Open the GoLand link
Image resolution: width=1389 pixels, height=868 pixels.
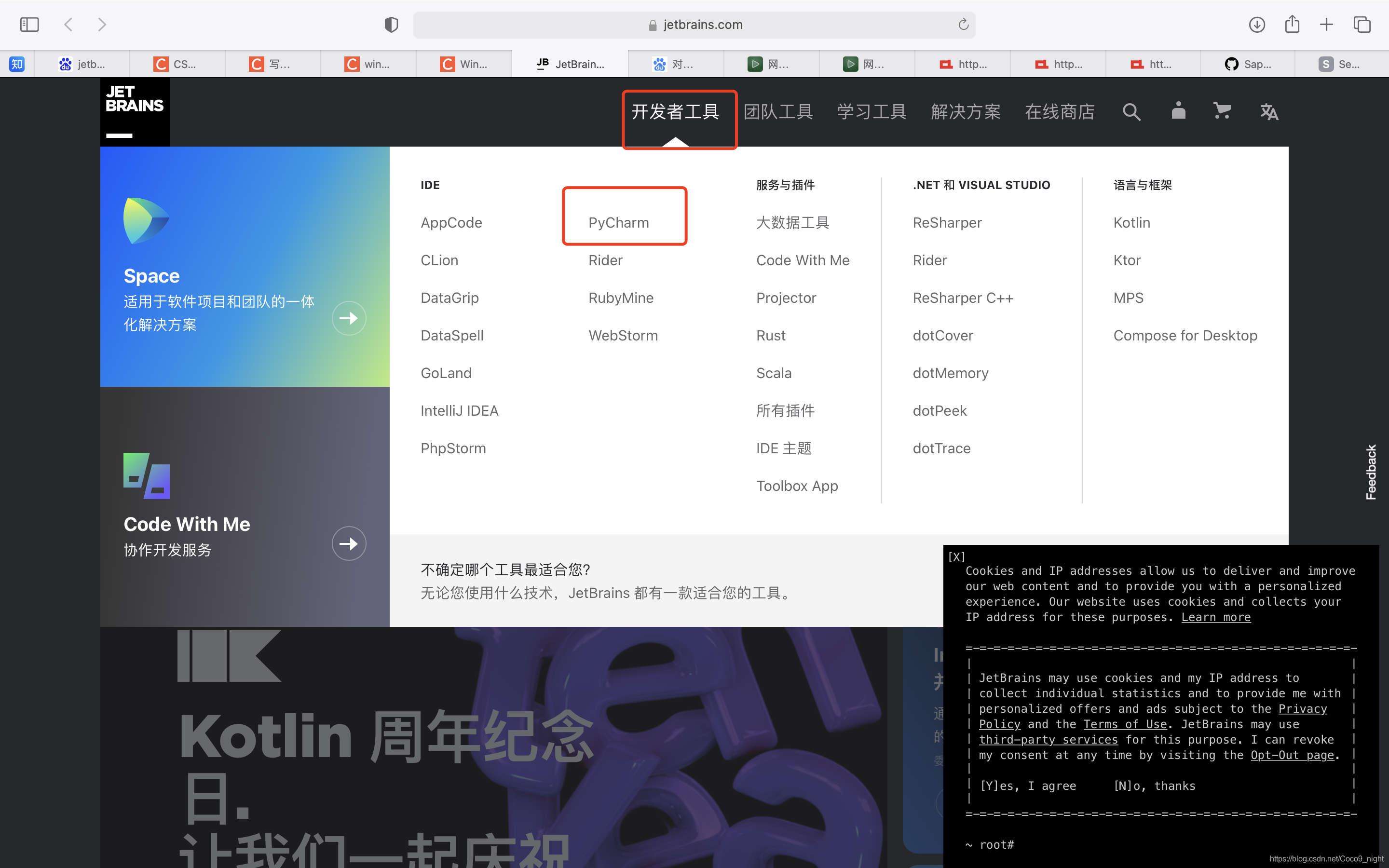tap(446, 373)
